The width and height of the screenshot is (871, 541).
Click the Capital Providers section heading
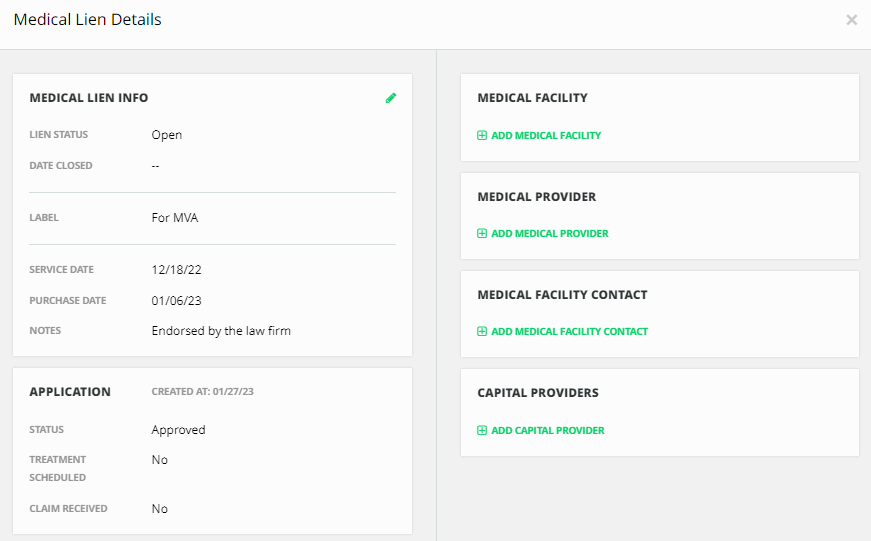click(x=537, y=393)
